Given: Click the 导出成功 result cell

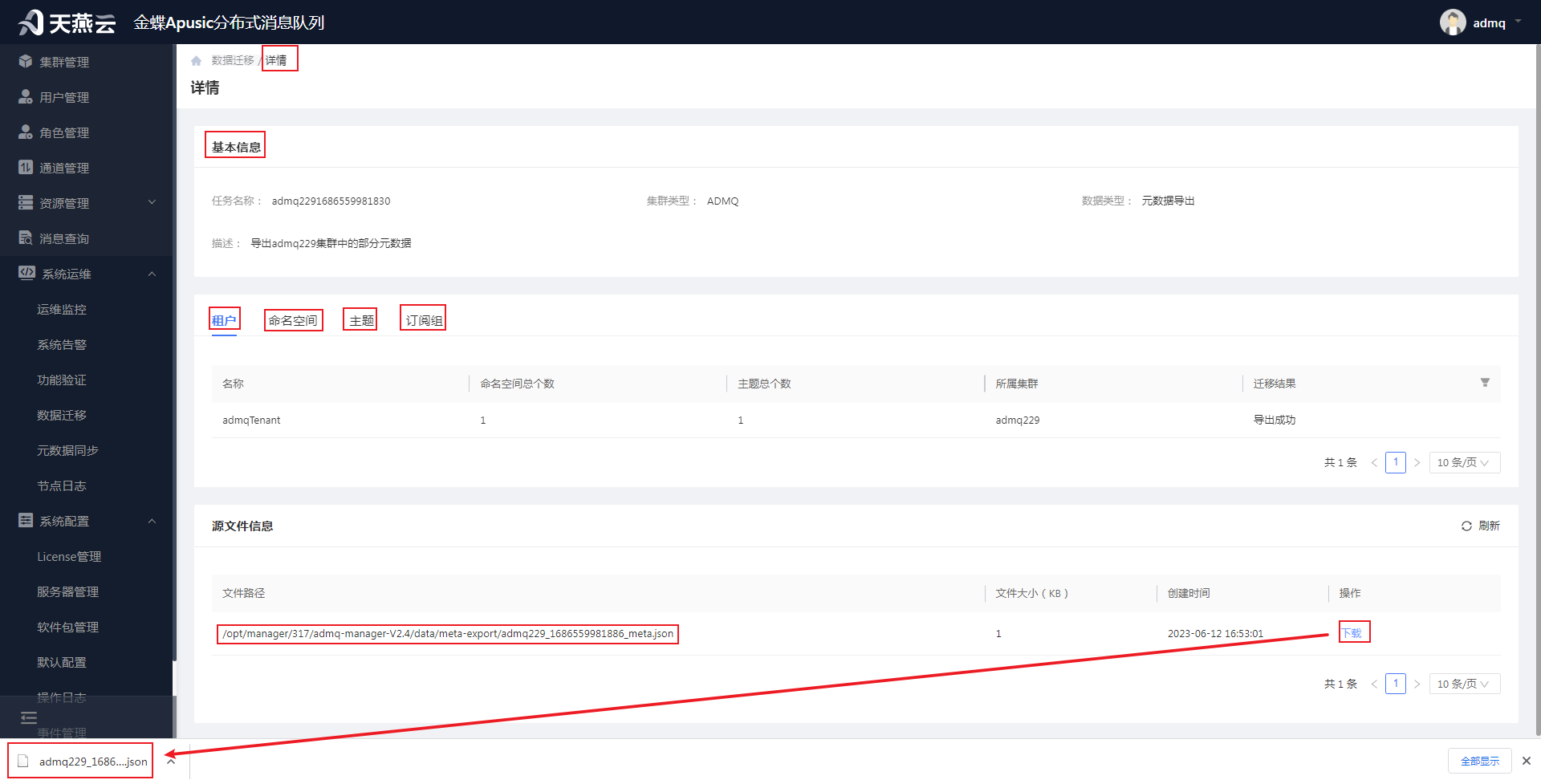Looking at the screenshot, I should [x=1275, y=420].
